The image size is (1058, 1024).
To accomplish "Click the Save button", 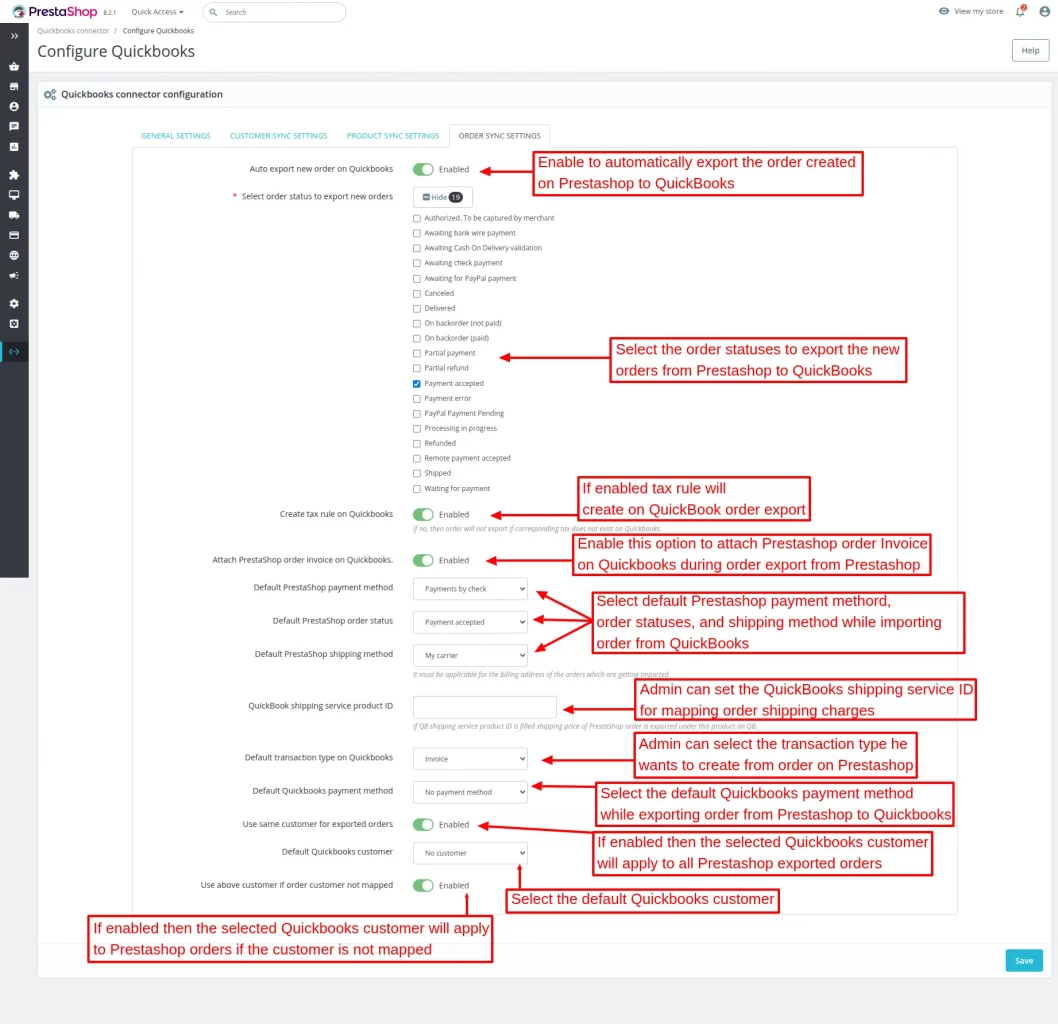I will pyautogui.click(x=1024, y=961).
